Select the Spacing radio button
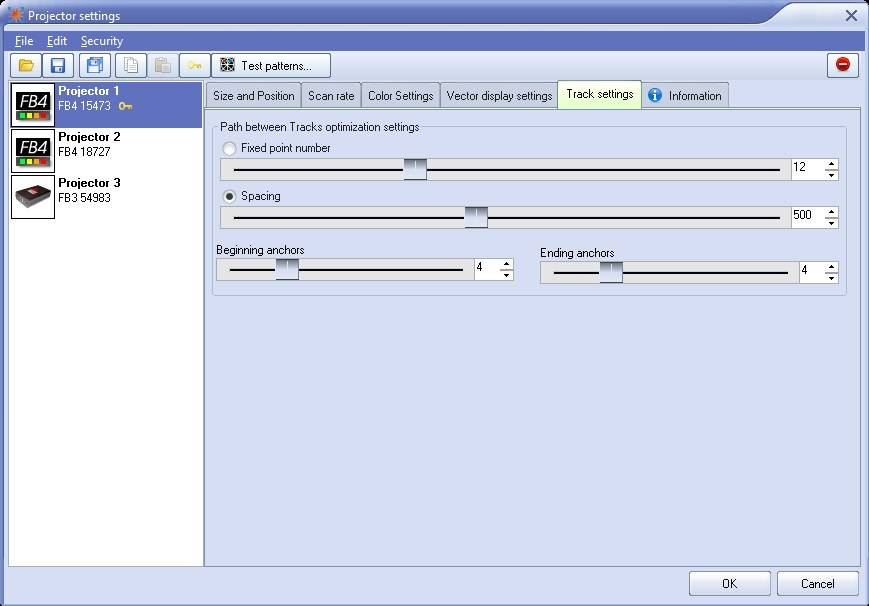869x606 pixels. (x=230, y=196)
